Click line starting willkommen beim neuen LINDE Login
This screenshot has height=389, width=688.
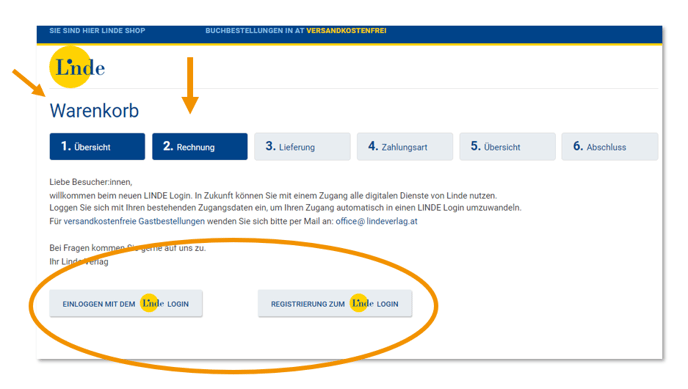[273, 196]
